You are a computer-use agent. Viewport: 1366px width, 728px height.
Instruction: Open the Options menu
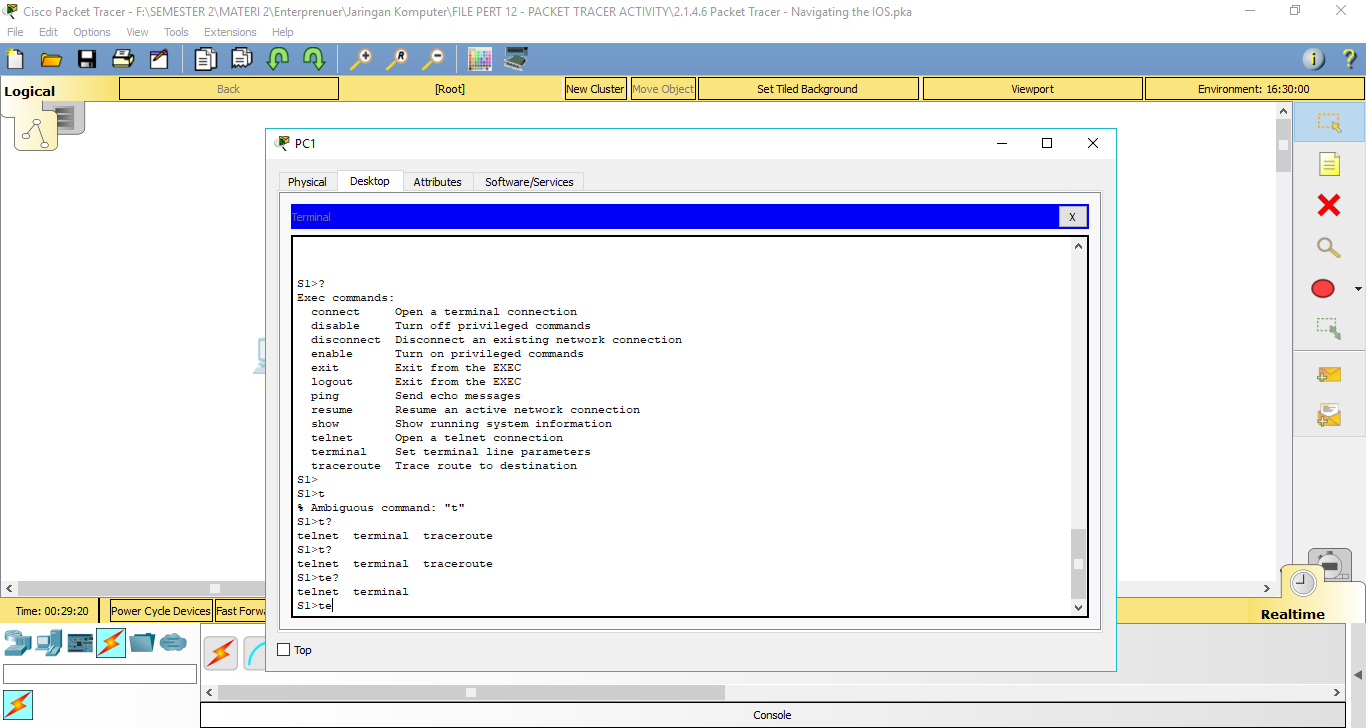[x=92, y=32]
